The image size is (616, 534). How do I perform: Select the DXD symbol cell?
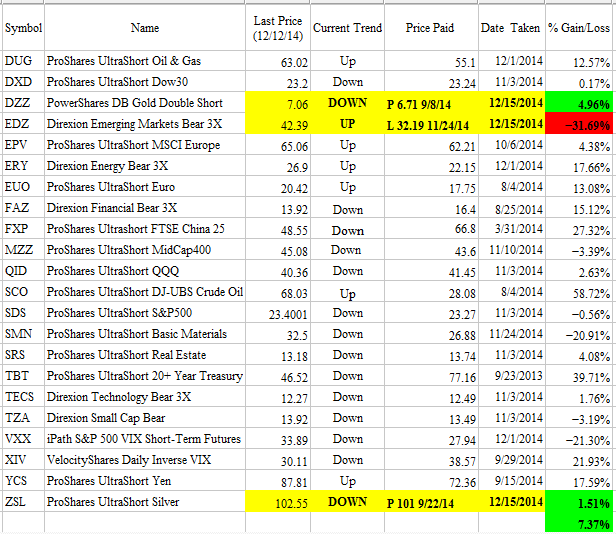[x=23, y=82]
